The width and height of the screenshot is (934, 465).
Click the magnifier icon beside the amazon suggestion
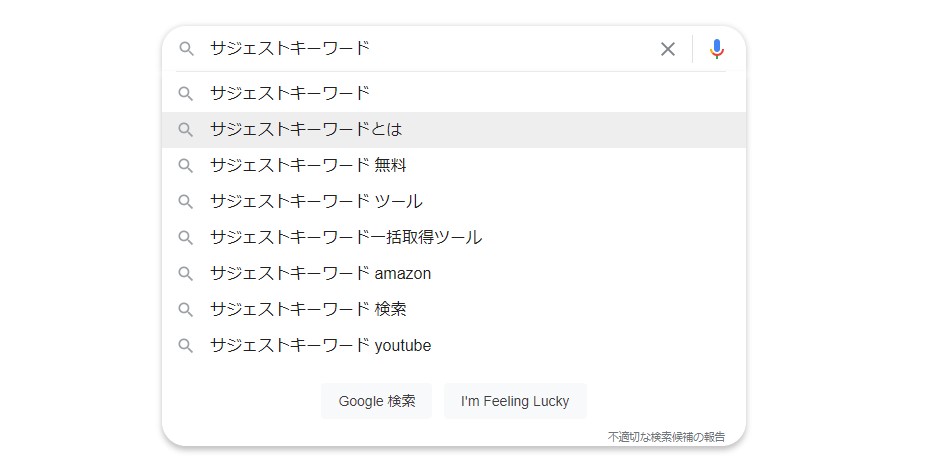pos(186,274)
